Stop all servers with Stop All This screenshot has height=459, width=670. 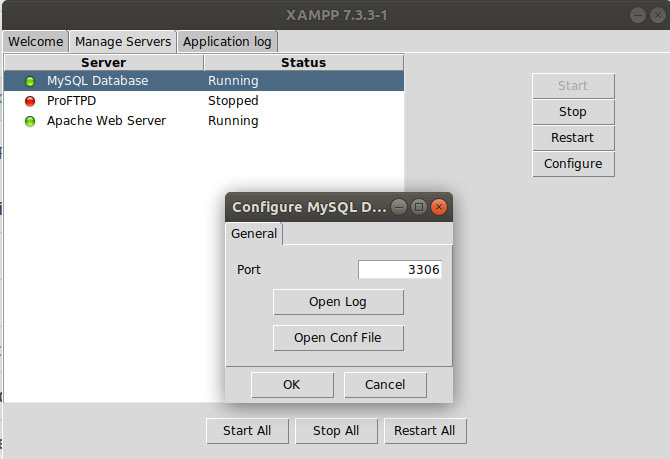coord(336,431)
